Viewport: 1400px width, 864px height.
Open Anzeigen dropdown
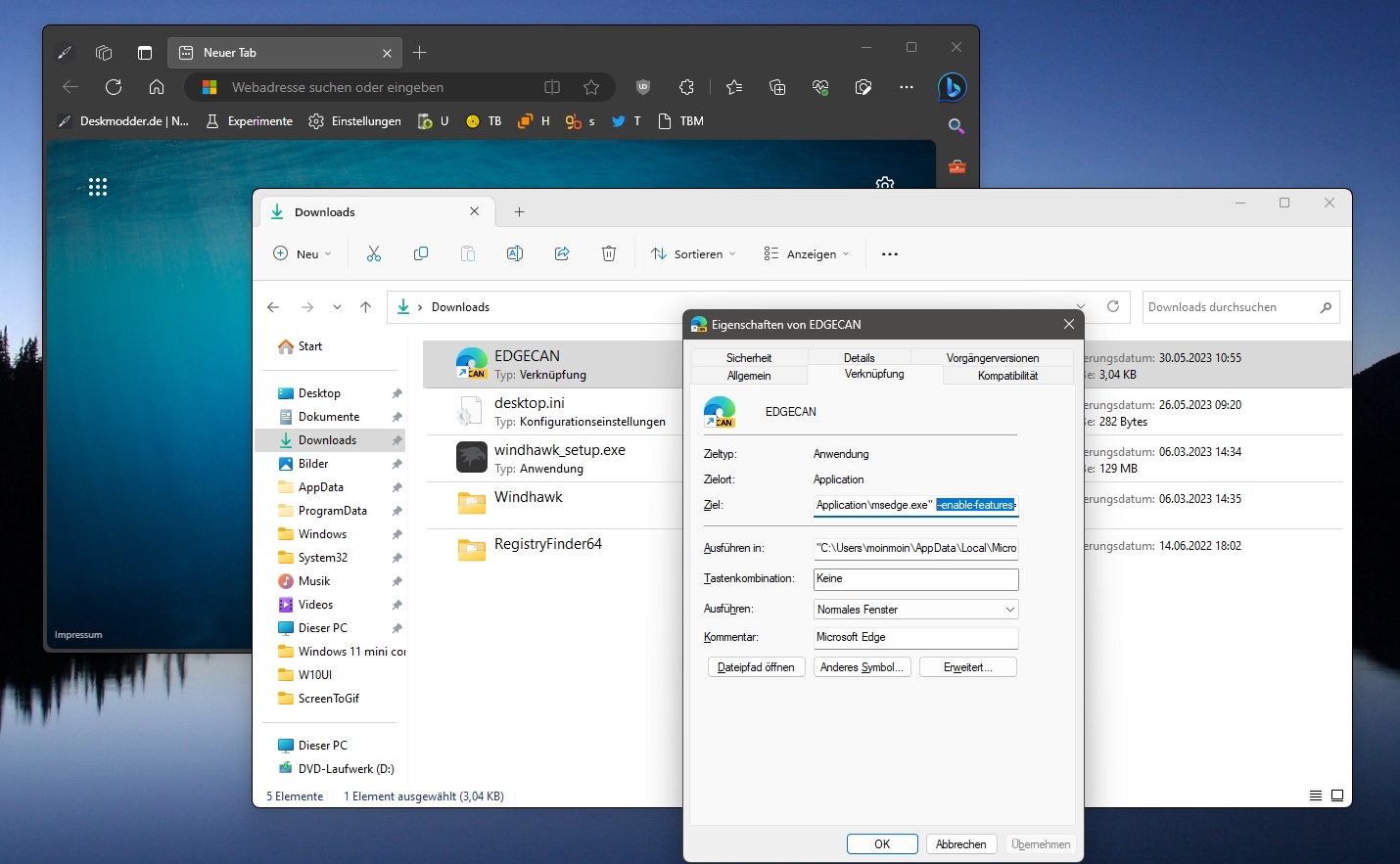(807, 253)
